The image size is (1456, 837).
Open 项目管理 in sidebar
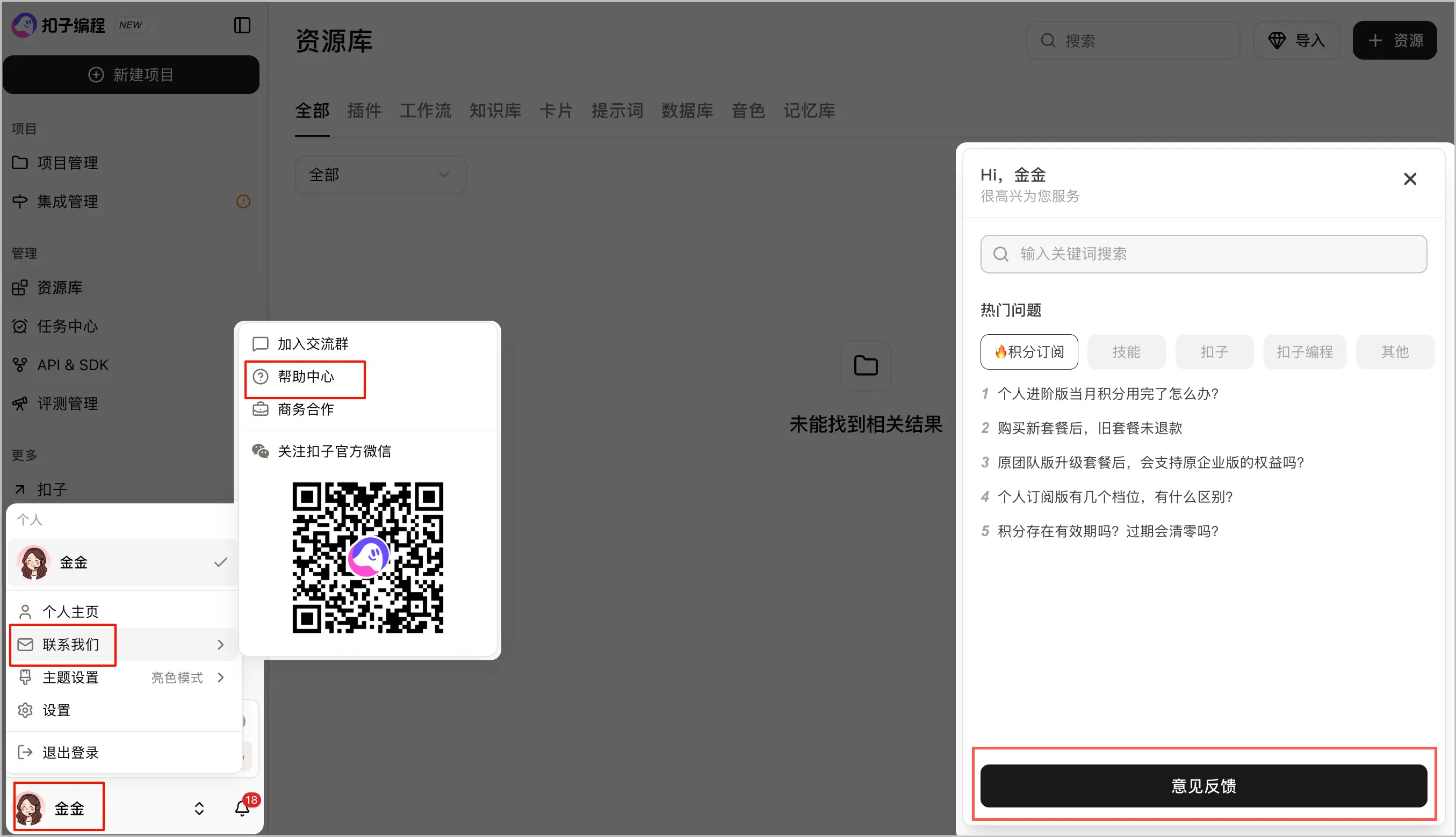(131, 163)
